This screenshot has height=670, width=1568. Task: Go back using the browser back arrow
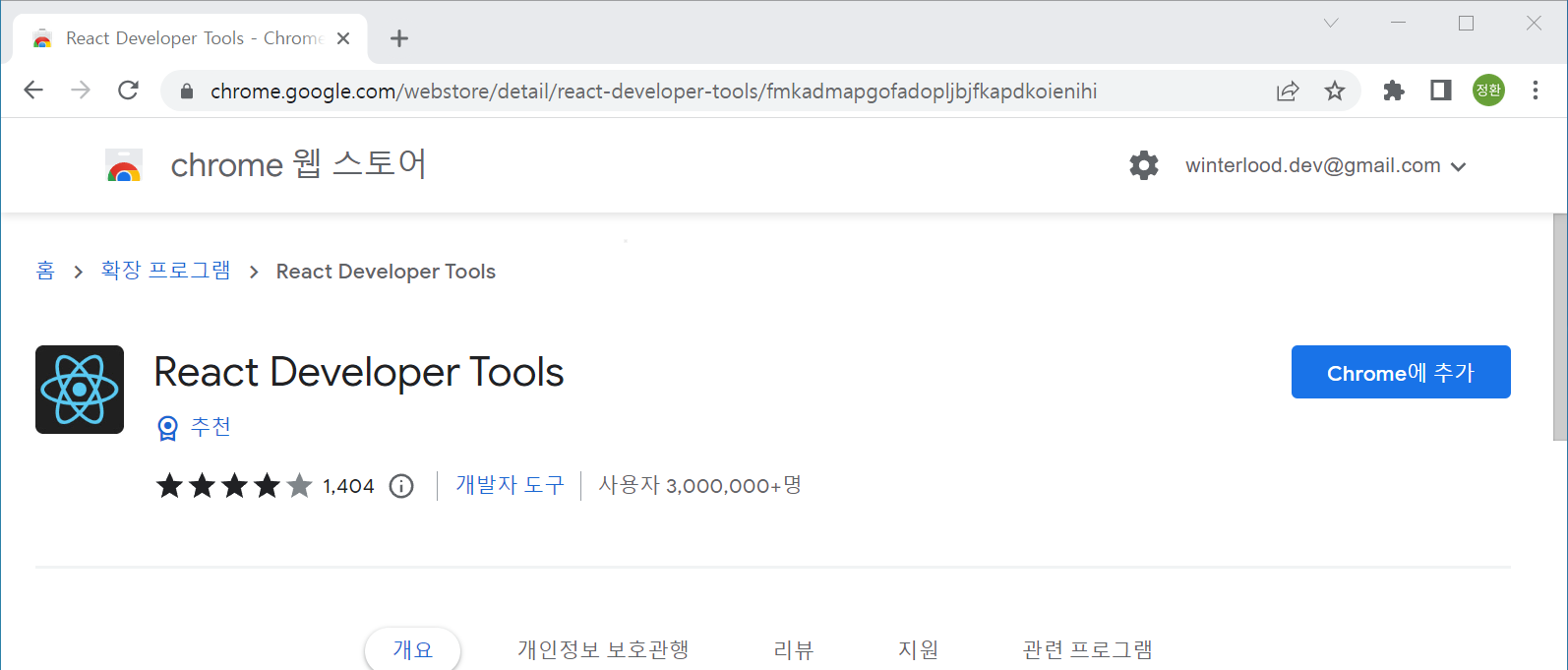(x=33, y=91)
